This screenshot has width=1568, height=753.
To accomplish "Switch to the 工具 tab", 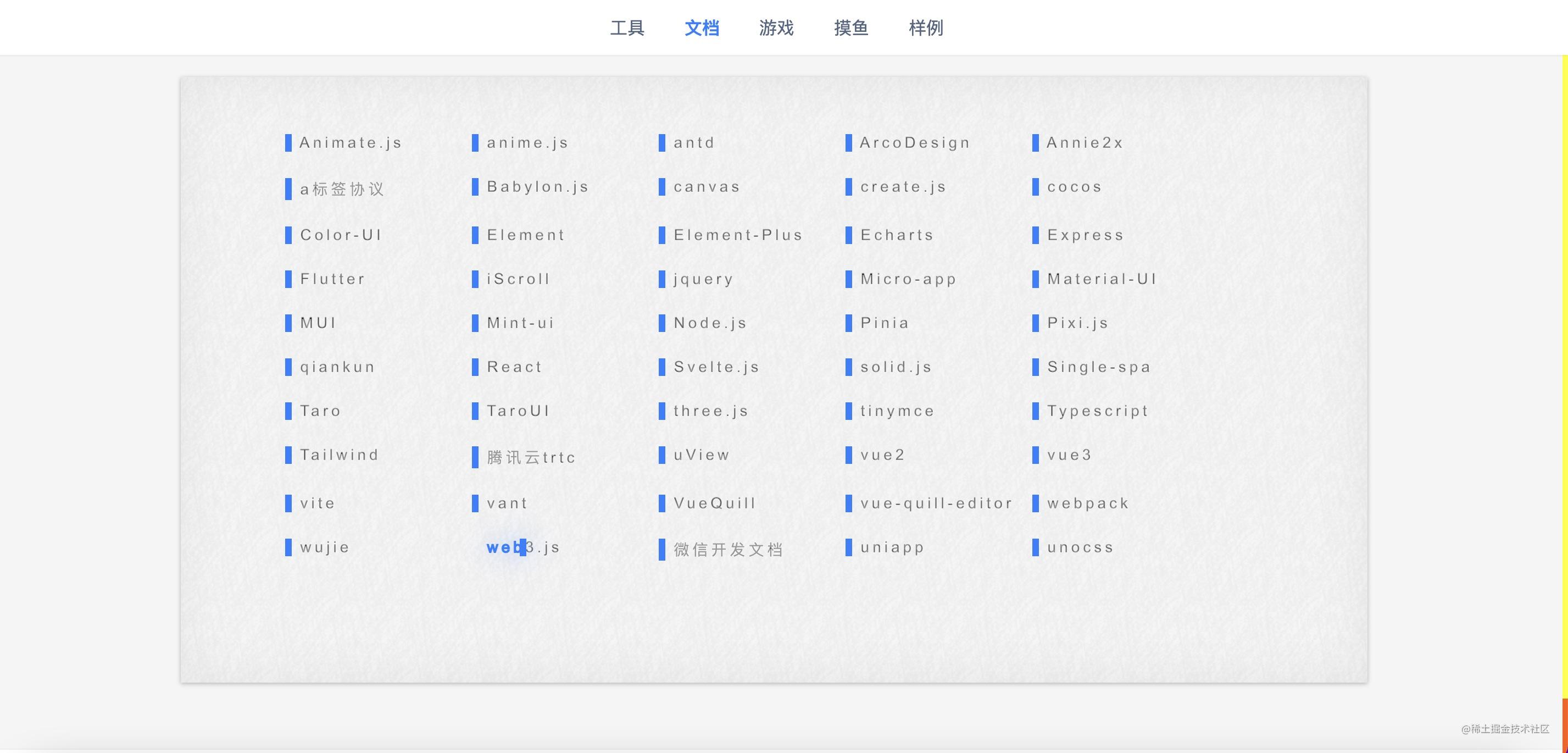I will [627, 28].
